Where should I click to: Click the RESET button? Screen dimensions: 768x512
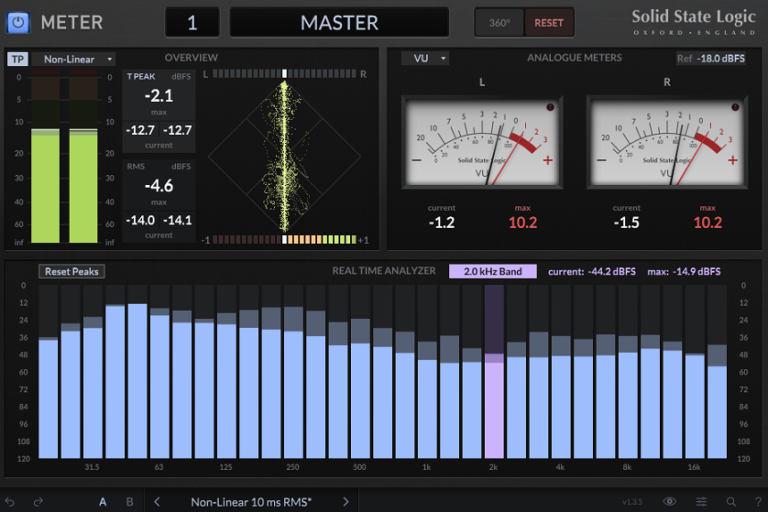[x=549, y=23]
